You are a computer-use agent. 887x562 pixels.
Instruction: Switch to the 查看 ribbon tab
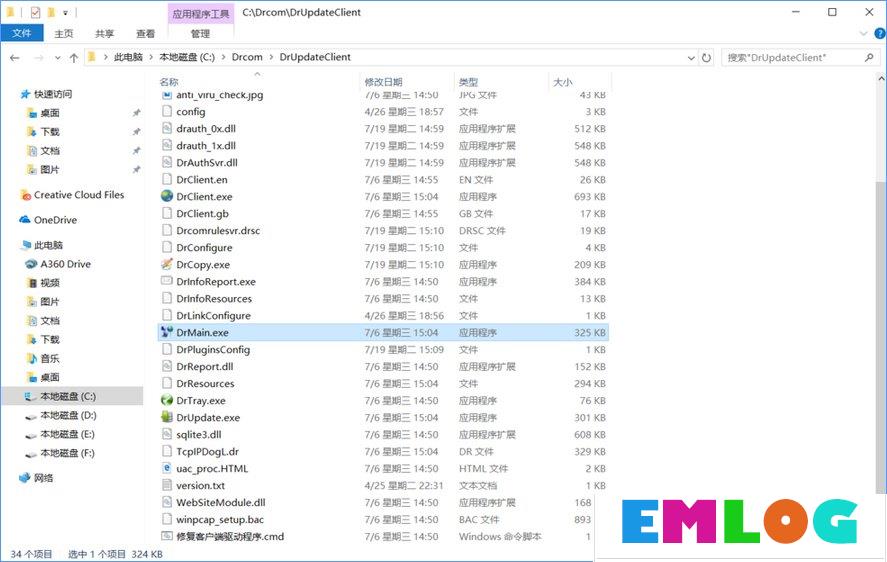[145, 34]
